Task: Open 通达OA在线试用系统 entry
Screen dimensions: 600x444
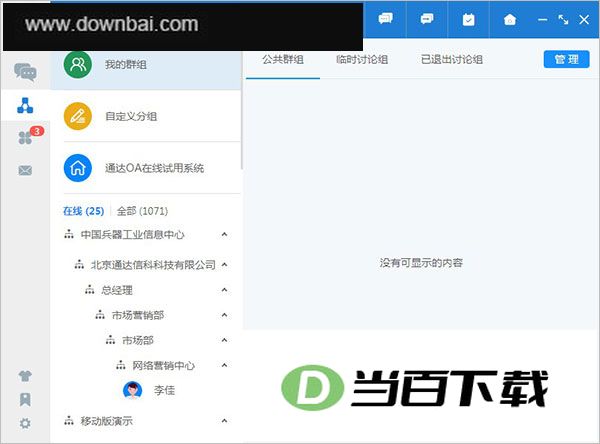Action: tap(146, 168)
